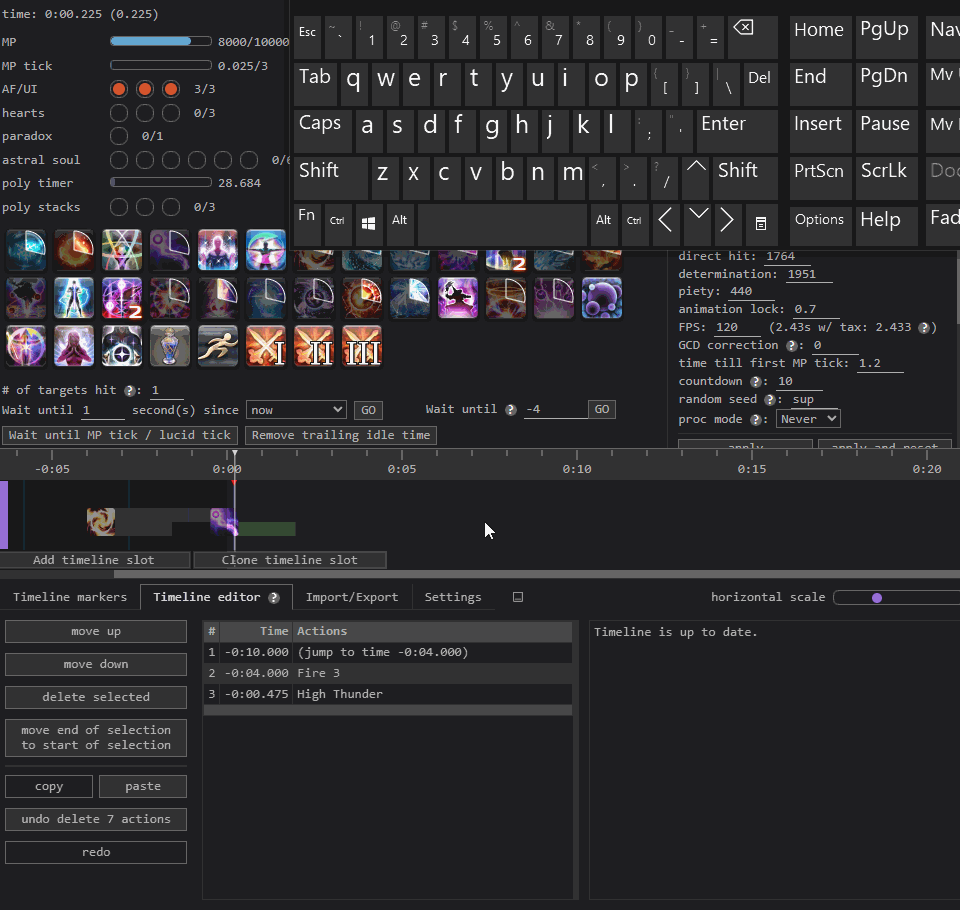
Task: Click the purple bubbles skill icon
Action: click(x=602, y=298)
